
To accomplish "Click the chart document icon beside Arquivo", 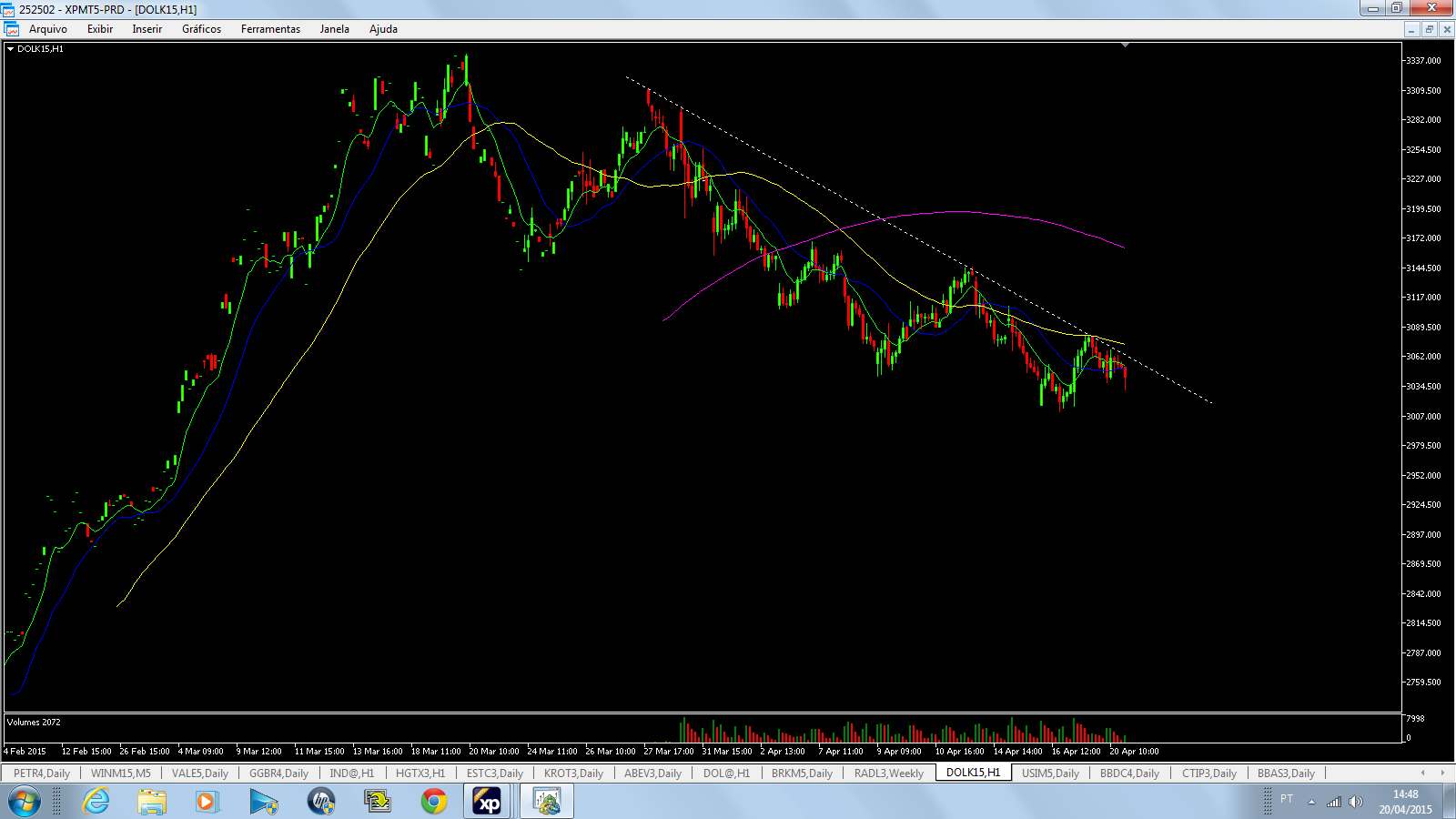I will [12, 29].
